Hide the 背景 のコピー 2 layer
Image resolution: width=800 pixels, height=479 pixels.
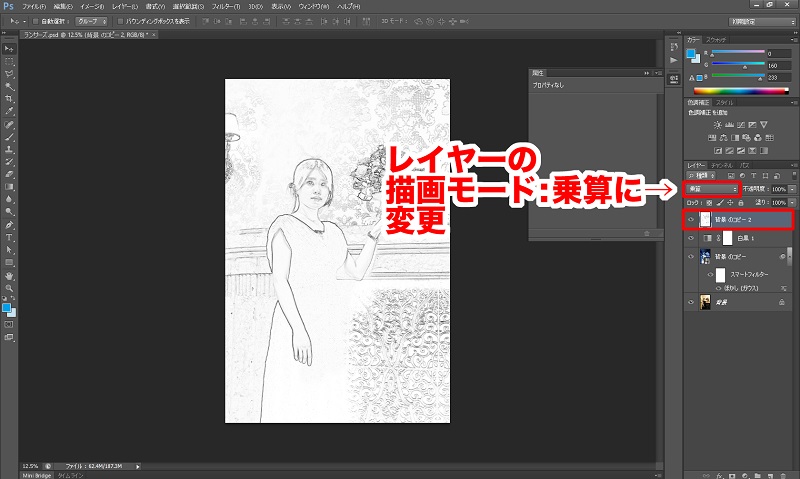point(691,220)
